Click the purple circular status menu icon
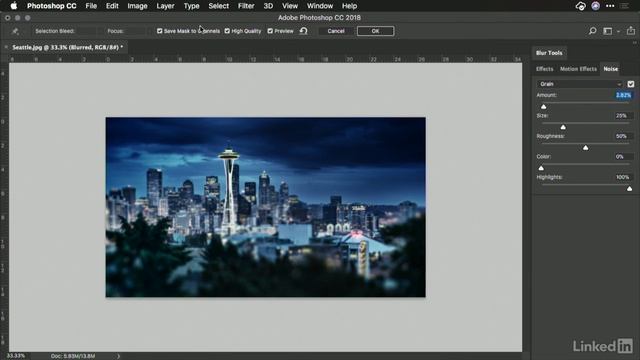Screen dimensions: 640x360 596,6
